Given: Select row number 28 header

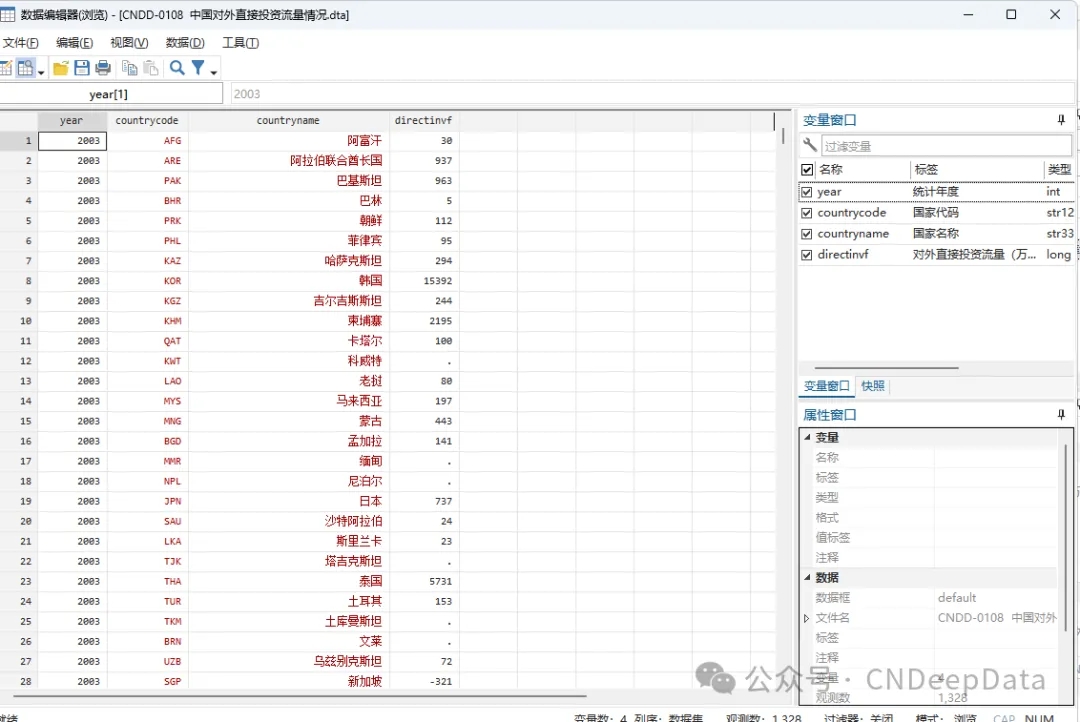Looking at the screenshot, I should [x=19, y=681].
